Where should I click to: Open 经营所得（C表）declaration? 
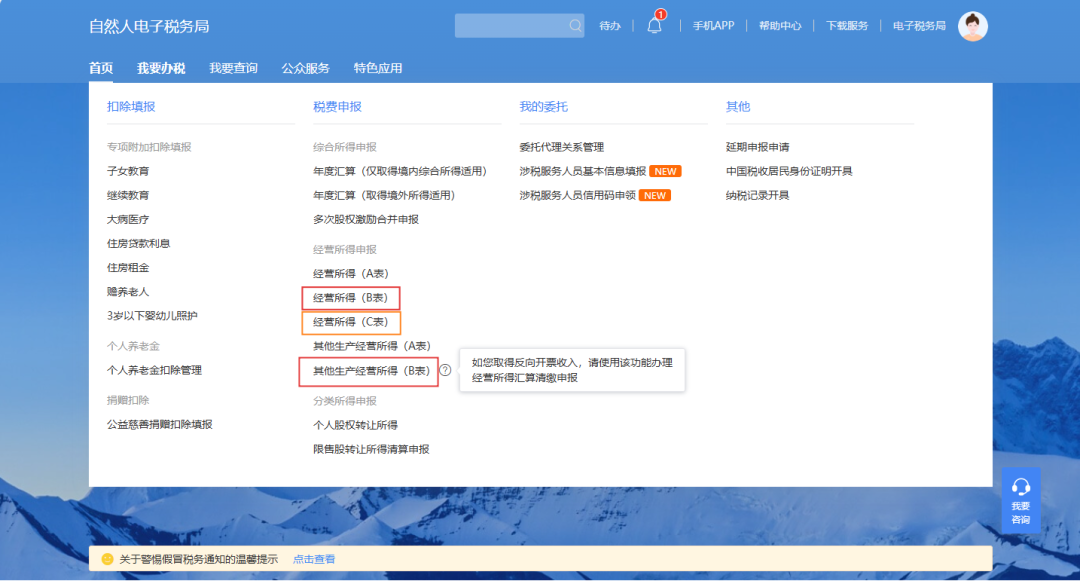349,322
